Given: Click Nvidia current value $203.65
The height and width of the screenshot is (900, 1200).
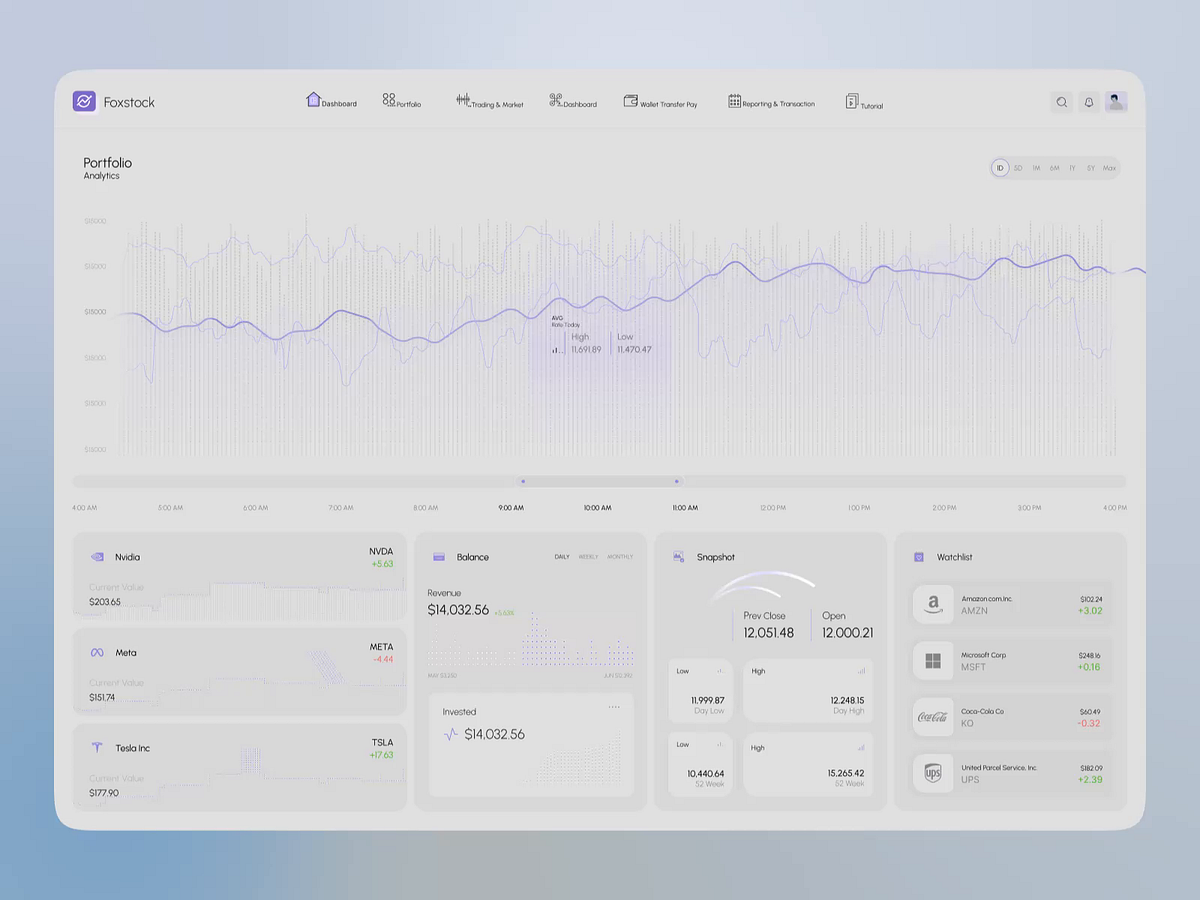Looking at the screenshot, I should pyautogui.click(x=104, y=602).
